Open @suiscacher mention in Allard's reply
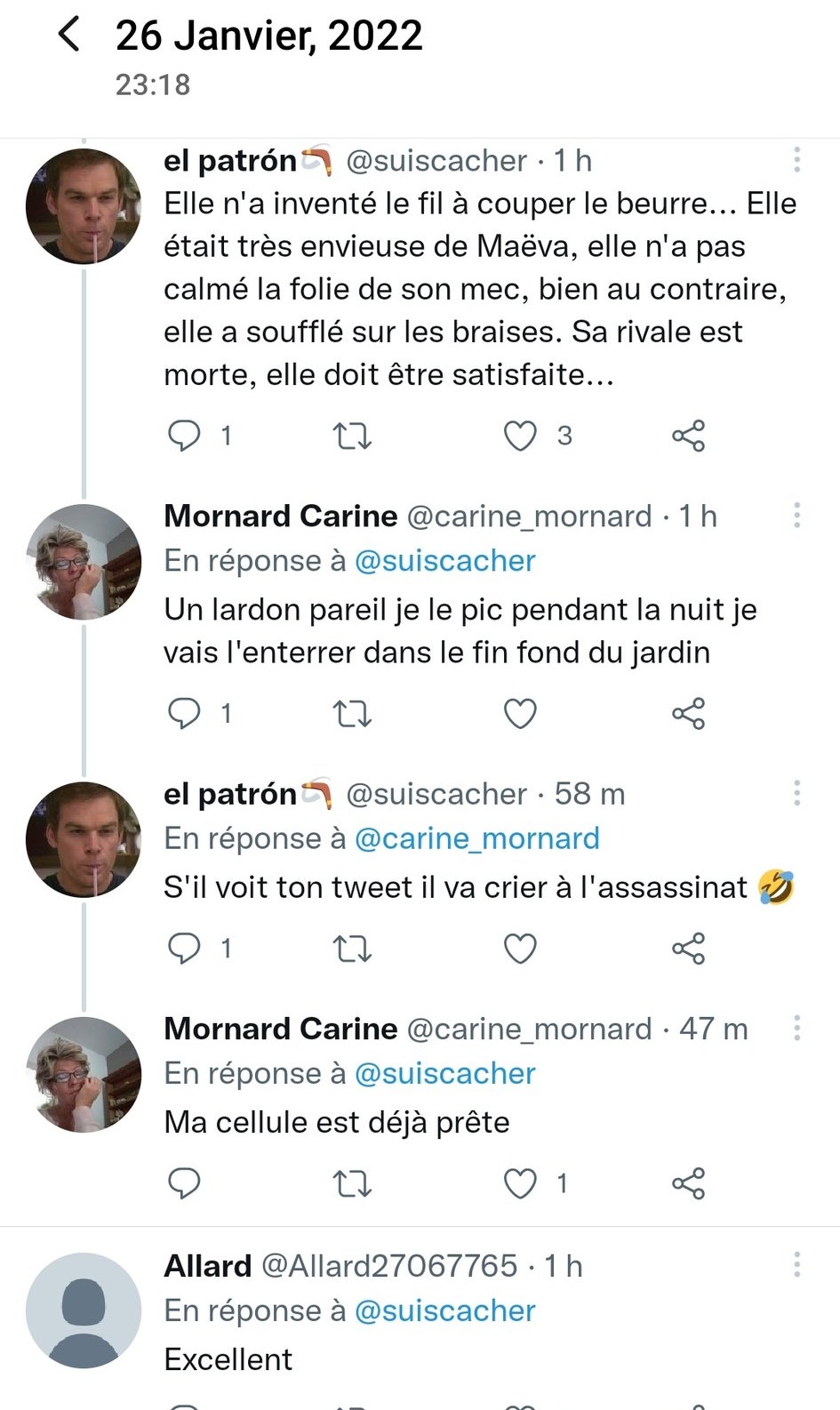This screenshot has width=840, height=1410. 444,1310
